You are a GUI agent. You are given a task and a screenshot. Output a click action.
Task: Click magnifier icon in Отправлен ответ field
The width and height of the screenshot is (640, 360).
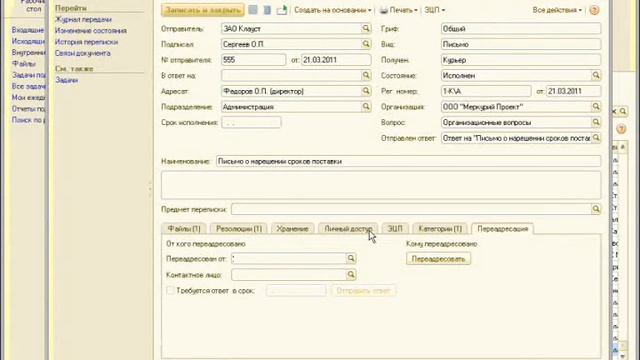pos(596,138)
